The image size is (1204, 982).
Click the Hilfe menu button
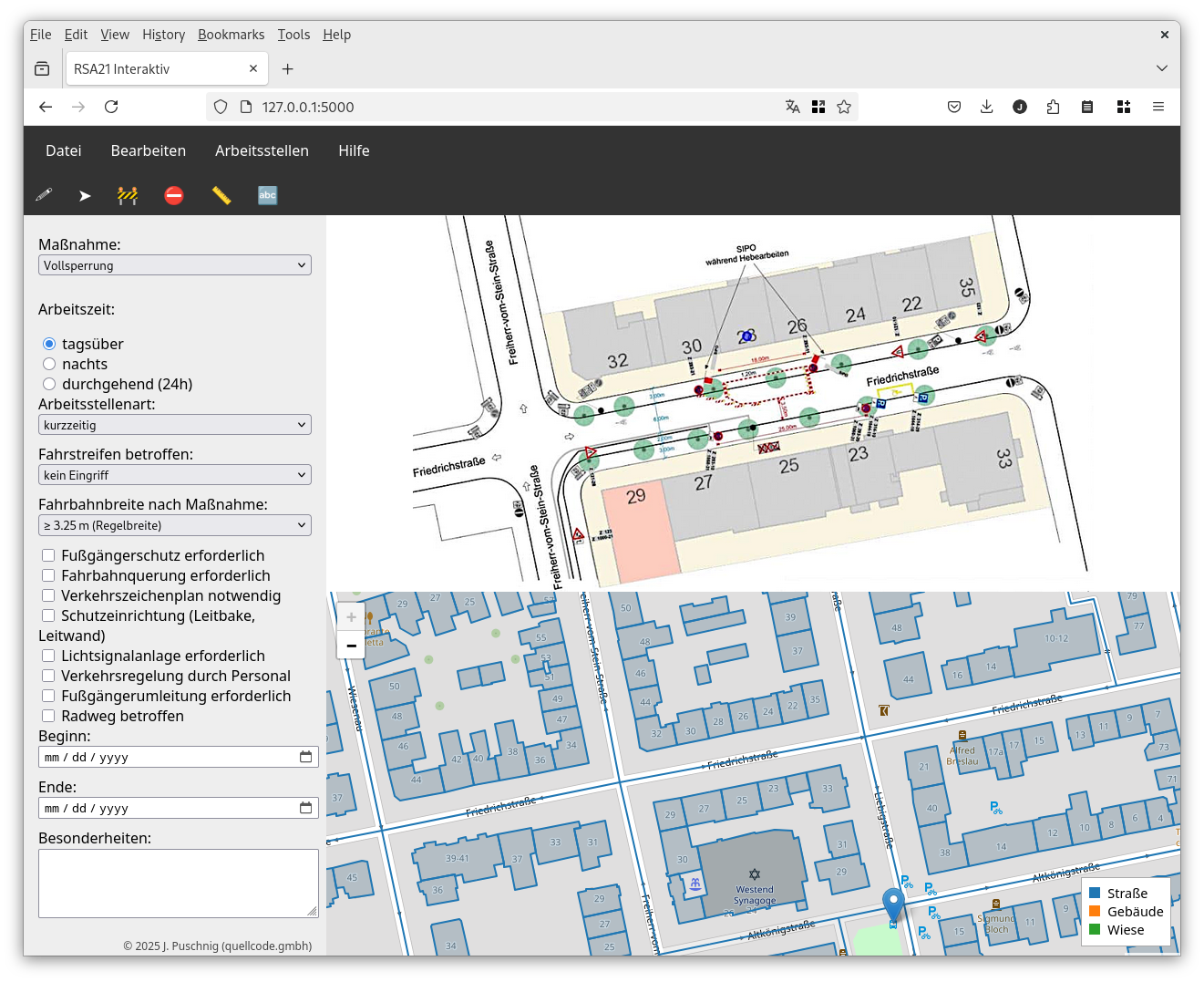[354, 150]
